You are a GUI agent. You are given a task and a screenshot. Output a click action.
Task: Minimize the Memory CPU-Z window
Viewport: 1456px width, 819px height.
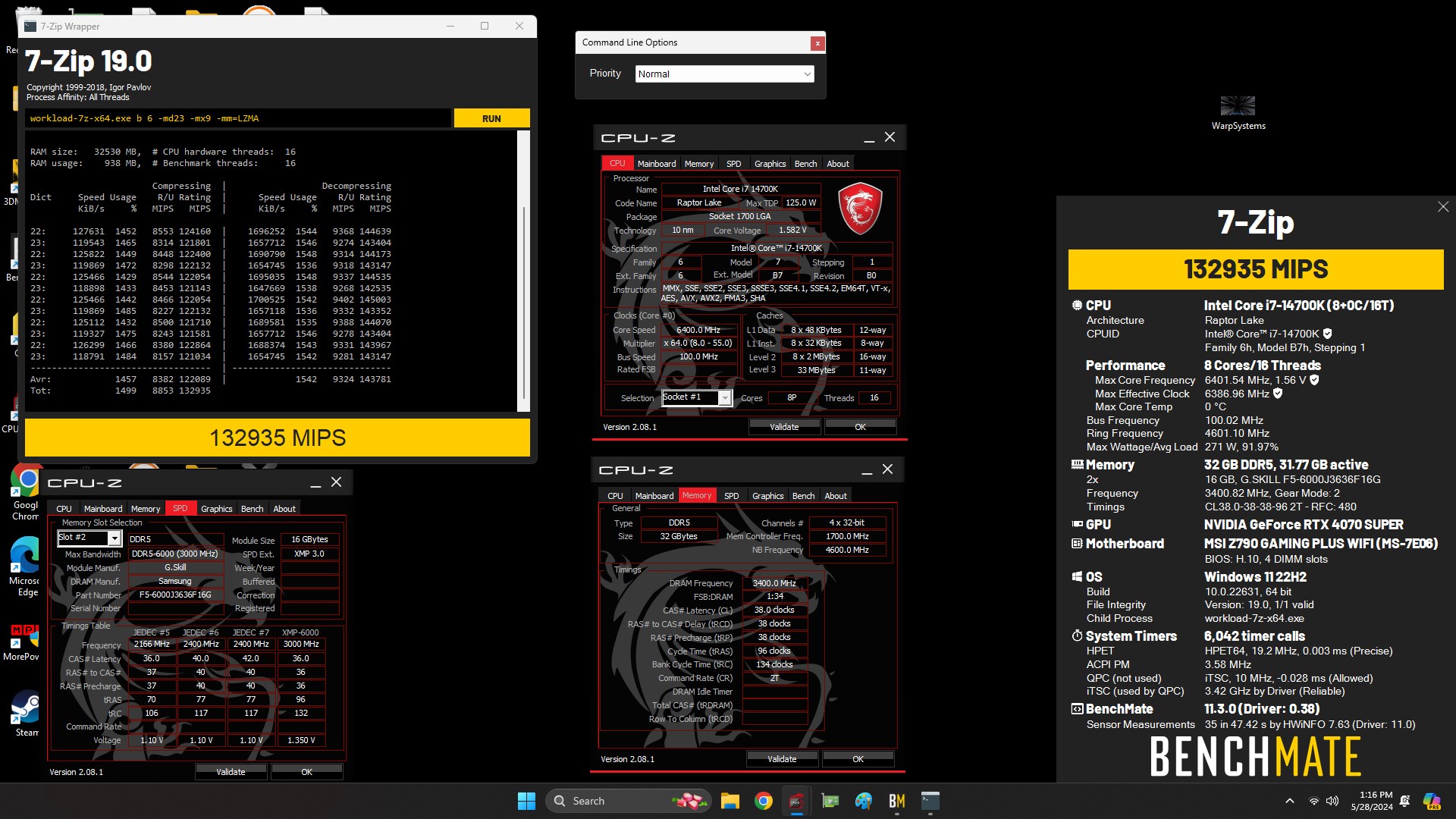(867, 470)
